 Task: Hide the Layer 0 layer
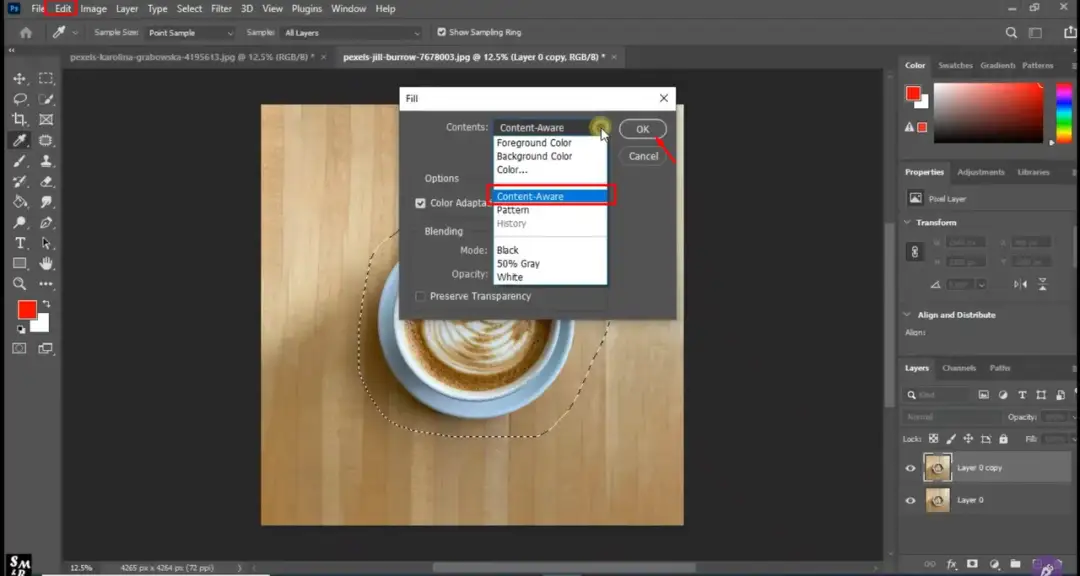[910, 500]
